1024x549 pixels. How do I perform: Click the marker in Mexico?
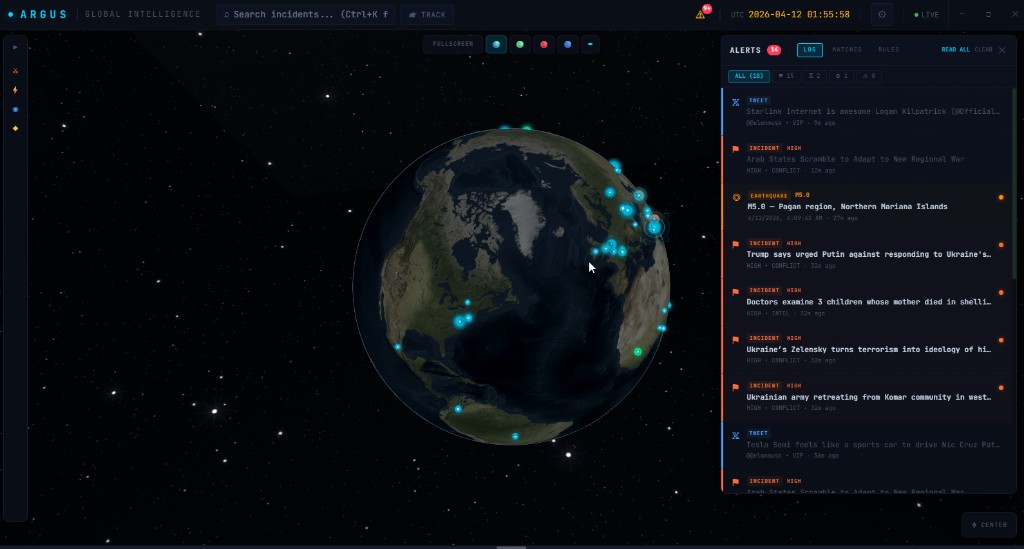[x=397, y=347]
